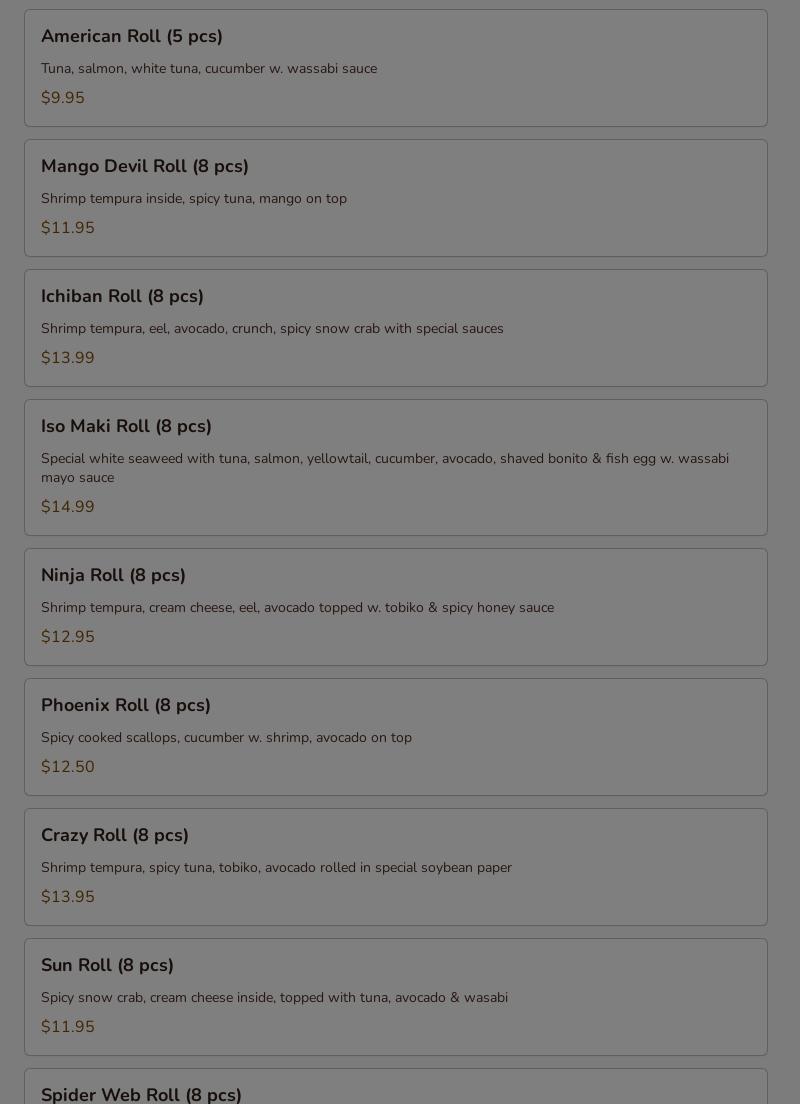Click the $9.95 American Roll price
The height and width of the screenshot is (1104, 800).
[x=63, y=98]
